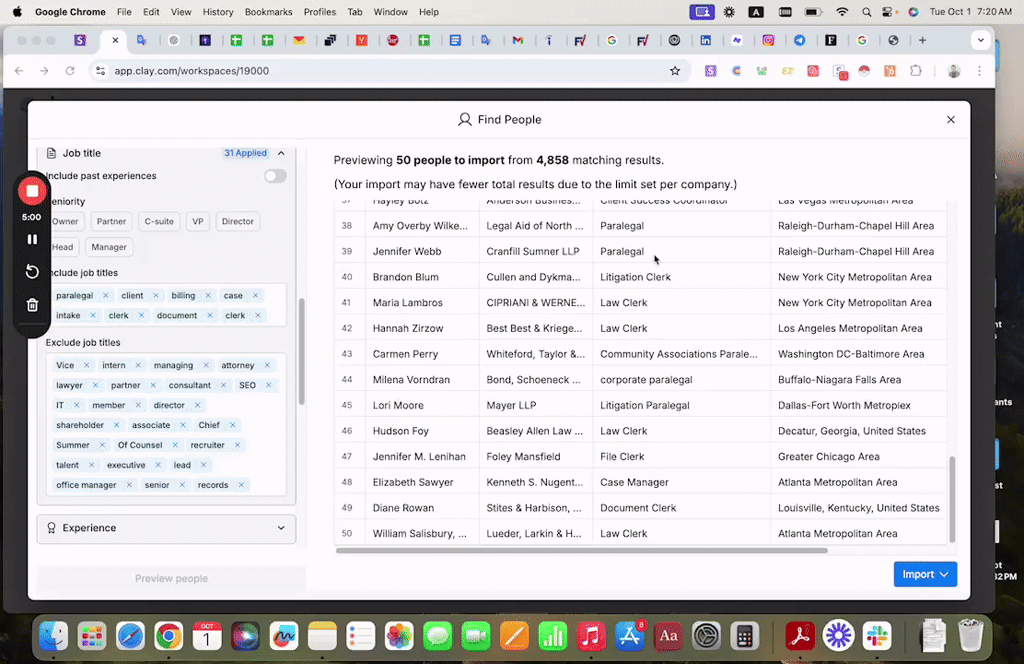
Task: Open the Bookmarks menu in the menu bar
Action: coord(267,12)
